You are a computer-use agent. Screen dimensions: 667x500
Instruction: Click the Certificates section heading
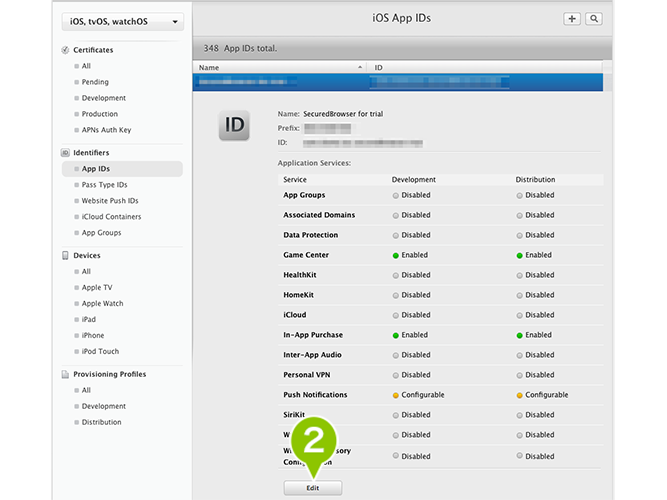pos(93,50)
